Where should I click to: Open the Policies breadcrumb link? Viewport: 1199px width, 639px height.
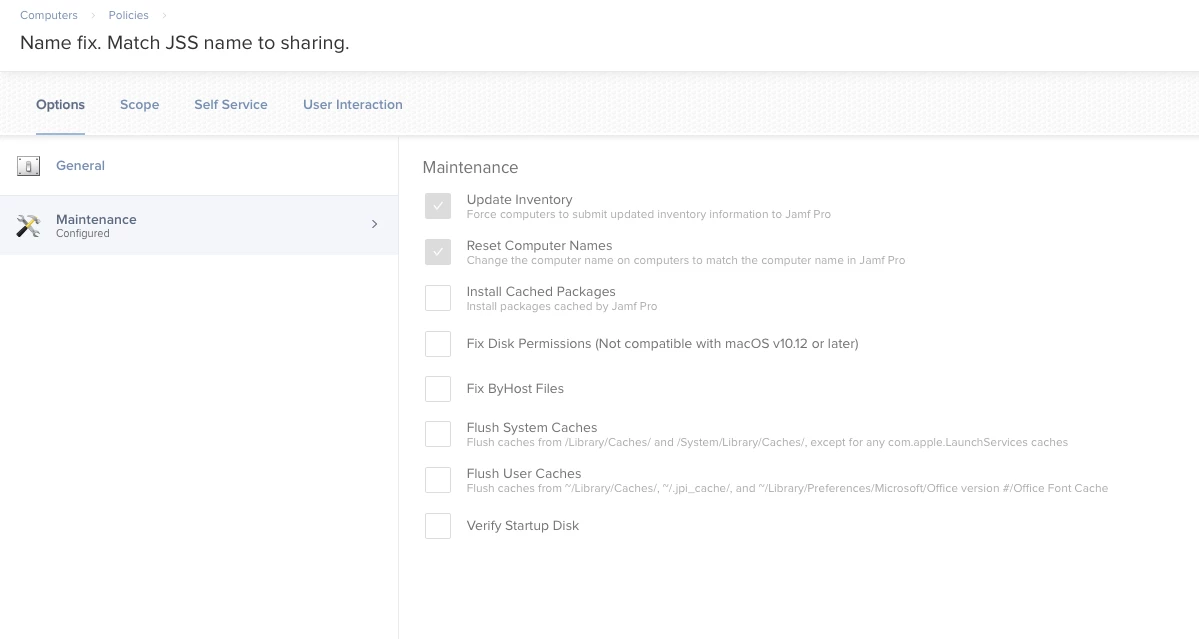tap(129, 15)
